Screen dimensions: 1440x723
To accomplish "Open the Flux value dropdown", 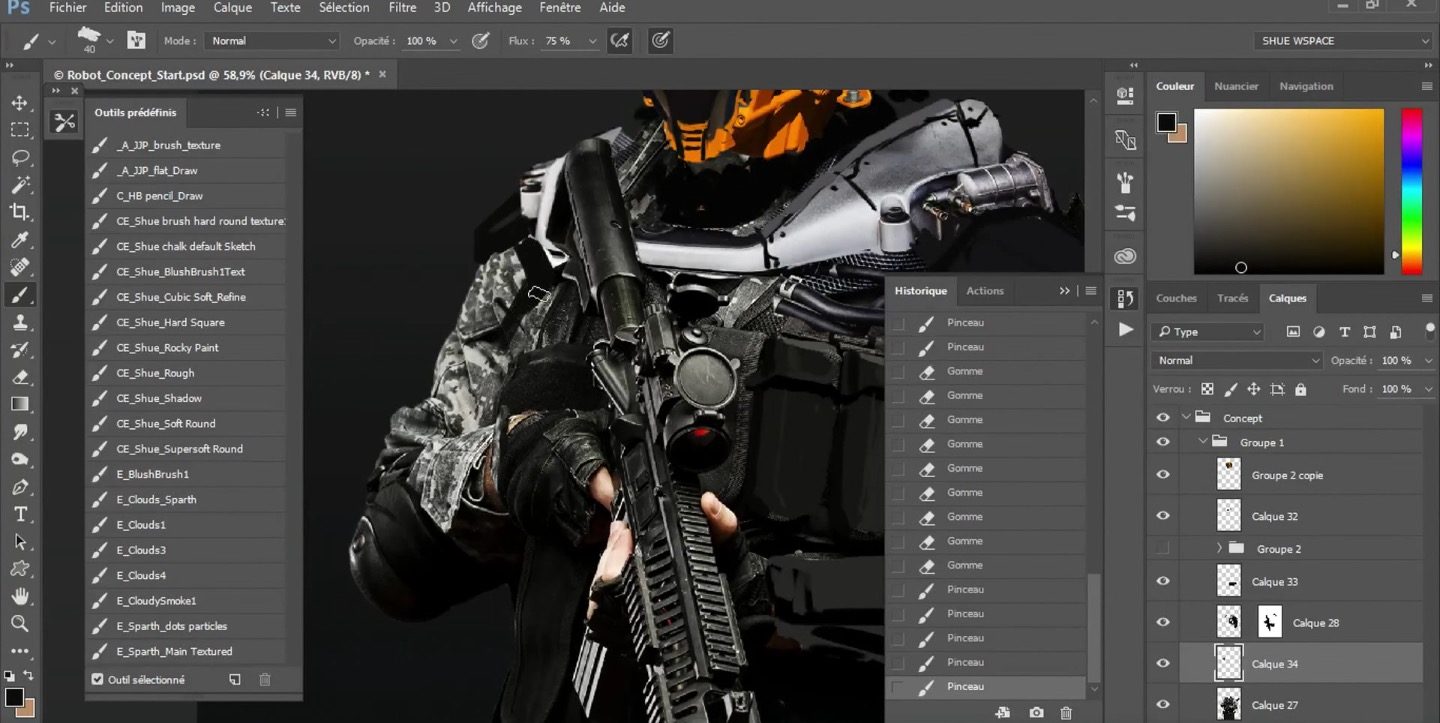I will [x=592, y=41].
